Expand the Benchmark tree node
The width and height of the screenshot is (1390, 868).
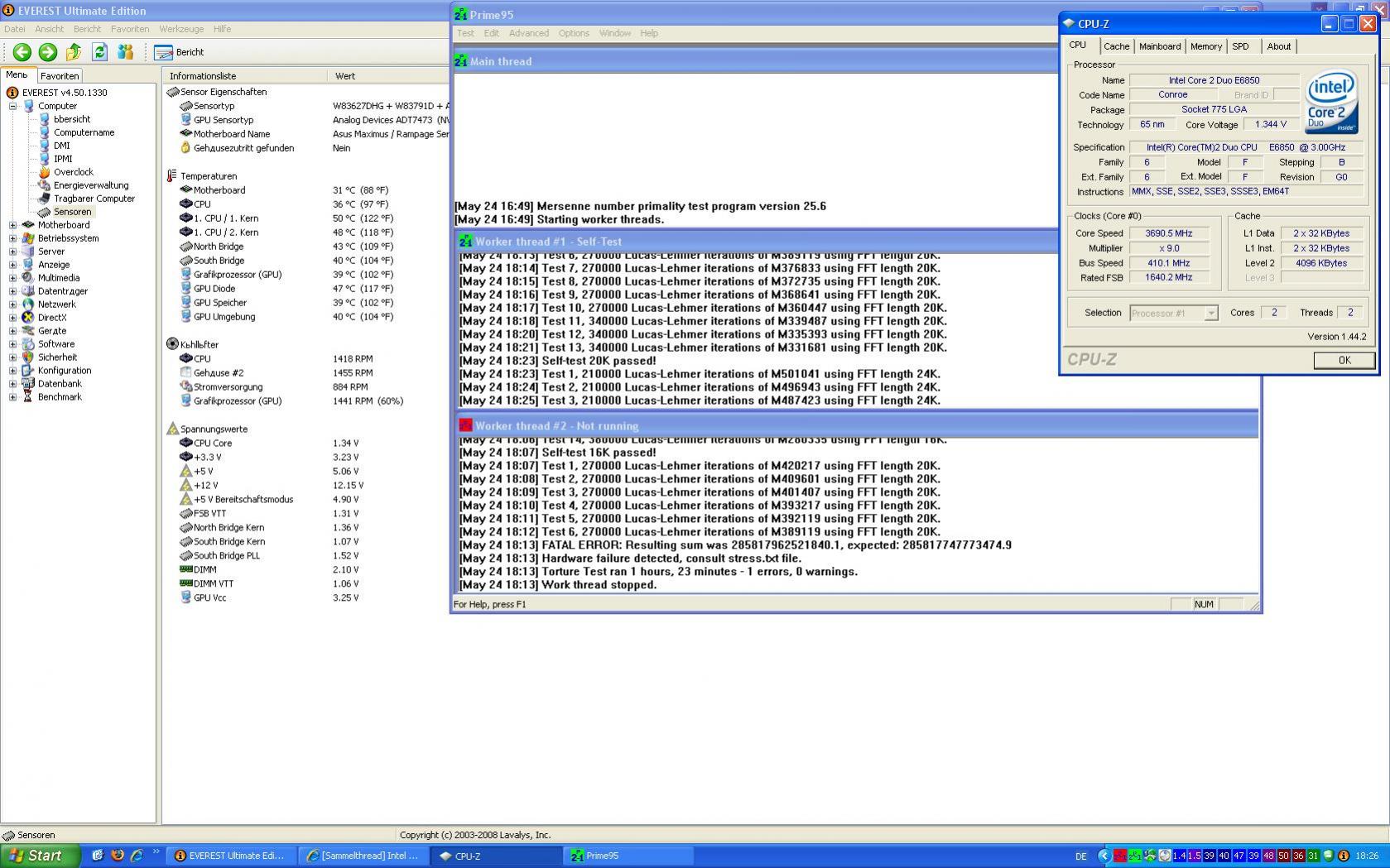click(12, 397)
